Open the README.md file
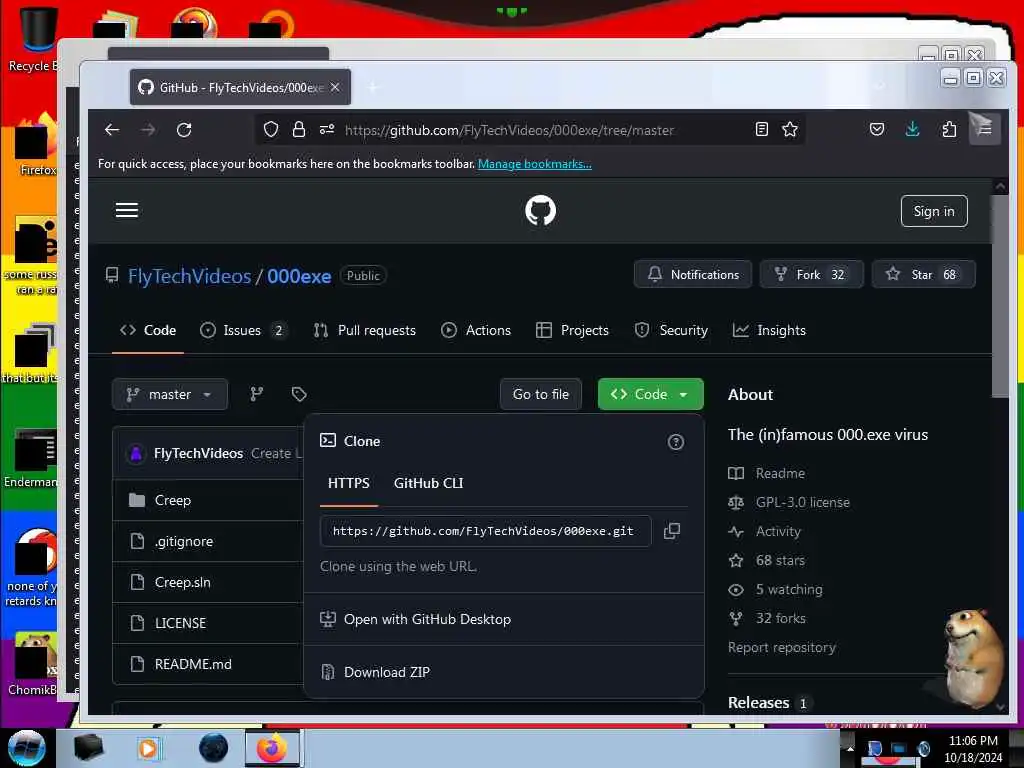 click(x=193, y=664)
